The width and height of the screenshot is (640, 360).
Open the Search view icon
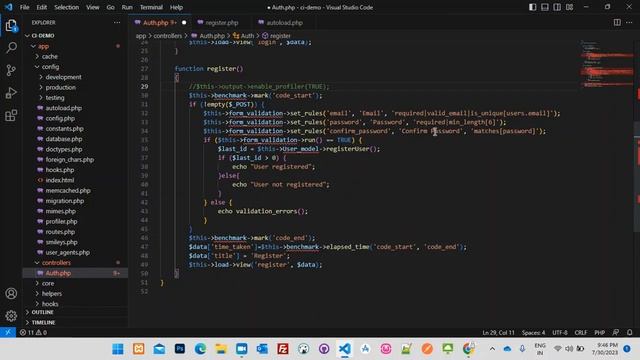tap(11, 48)
